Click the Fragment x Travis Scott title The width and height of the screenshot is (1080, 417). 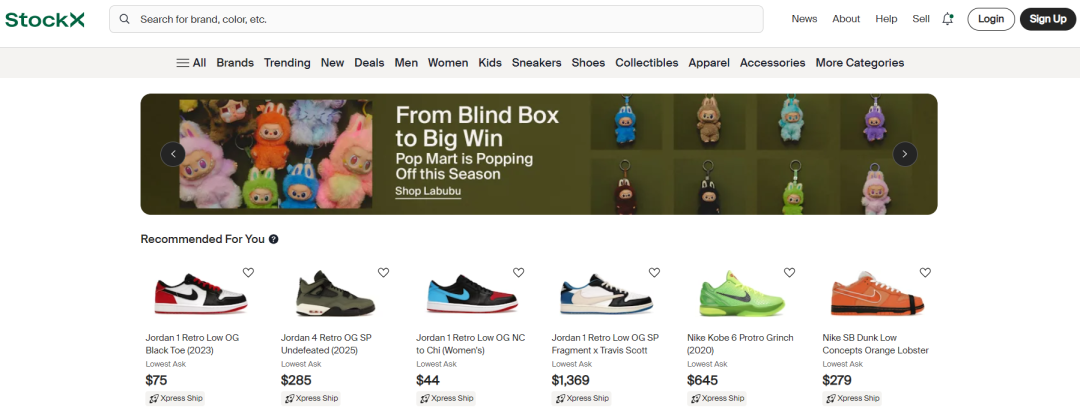tap(605, 344)
